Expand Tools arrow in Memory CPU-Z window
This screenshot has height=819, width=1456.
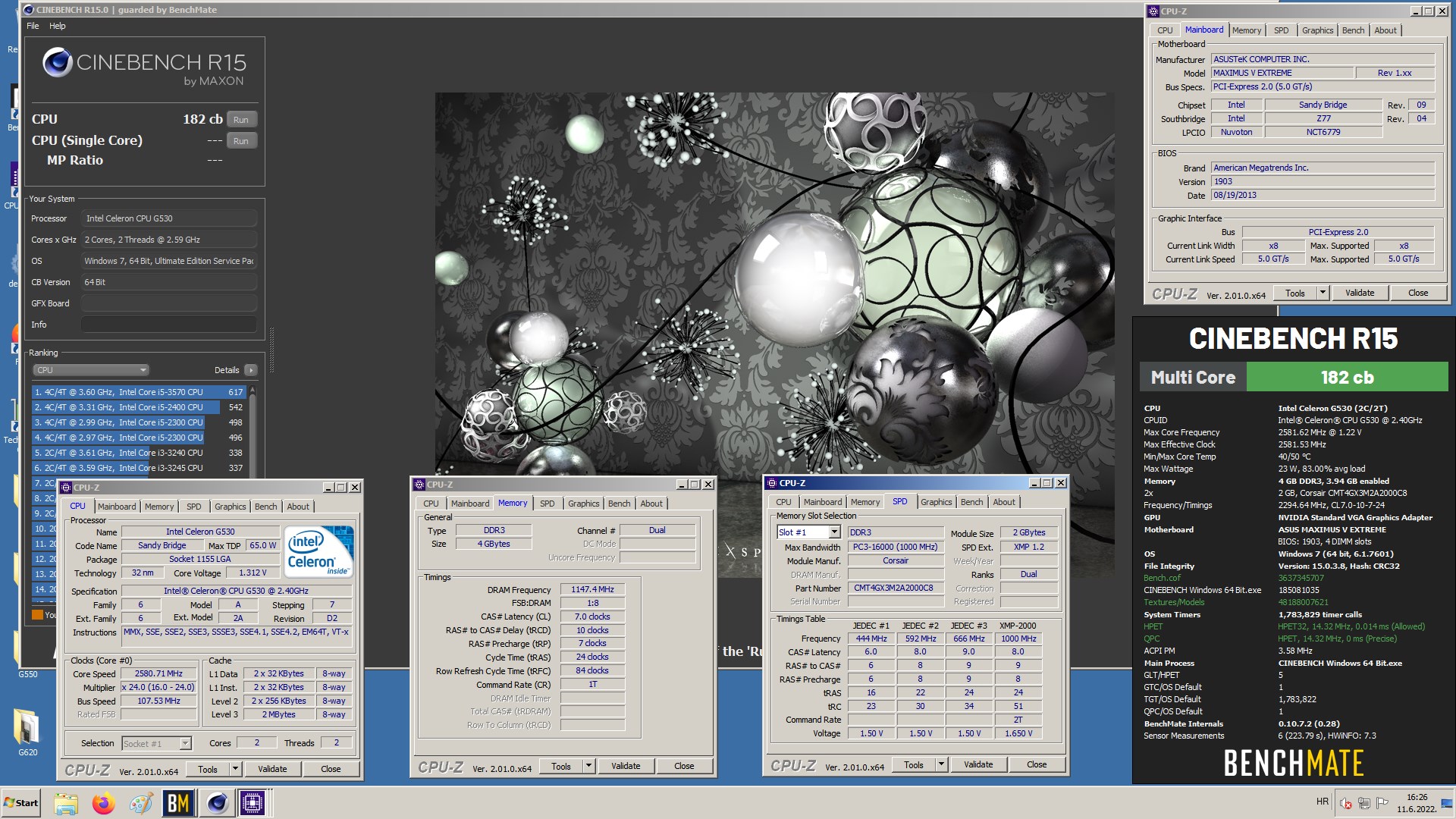(588, 766)
